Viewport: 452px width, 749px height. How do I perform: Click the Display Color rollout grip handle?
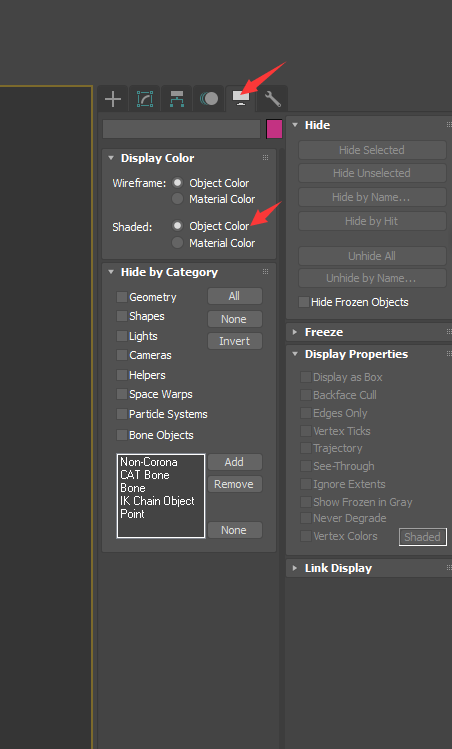[265, 158]
